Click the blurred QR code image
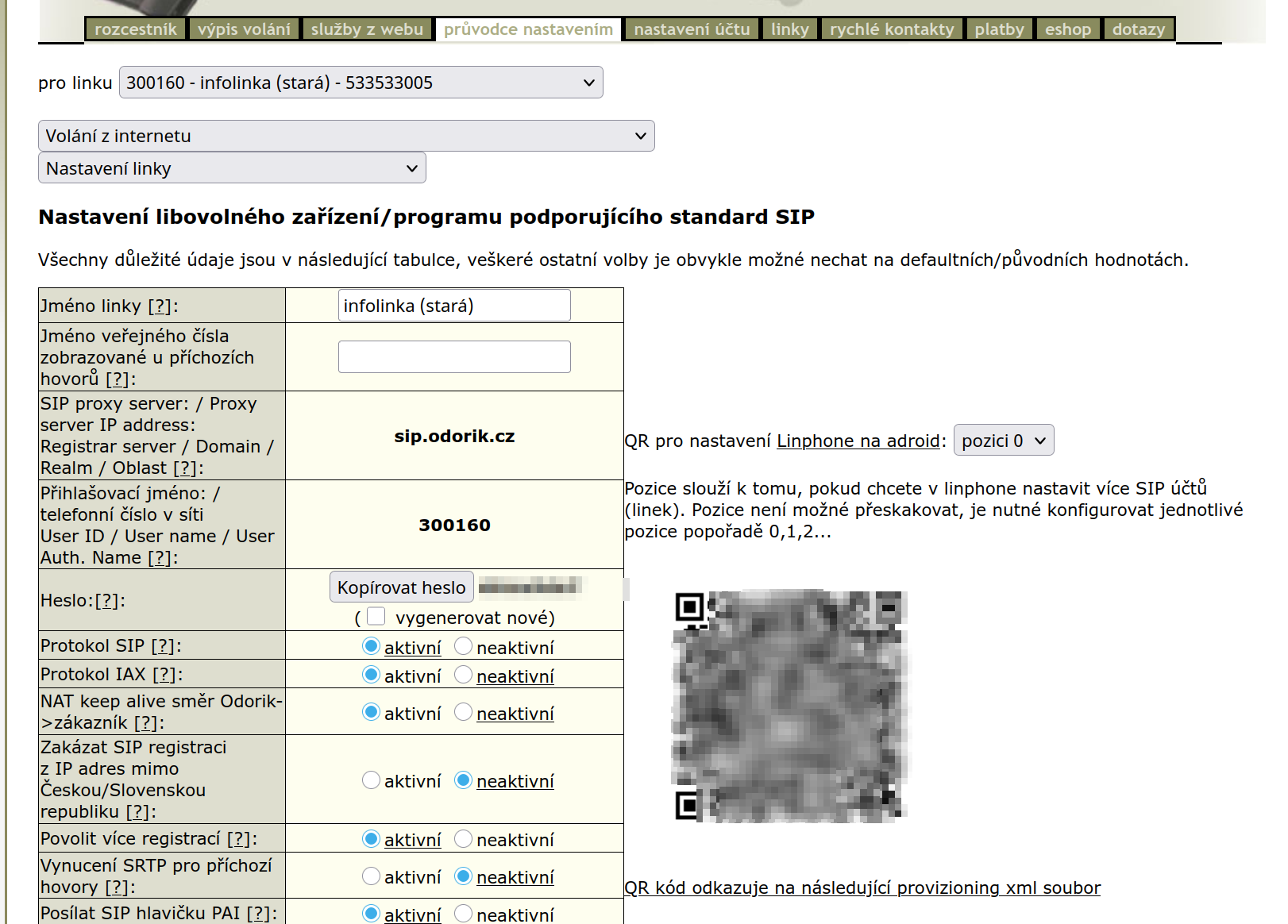 click(790, 706)
